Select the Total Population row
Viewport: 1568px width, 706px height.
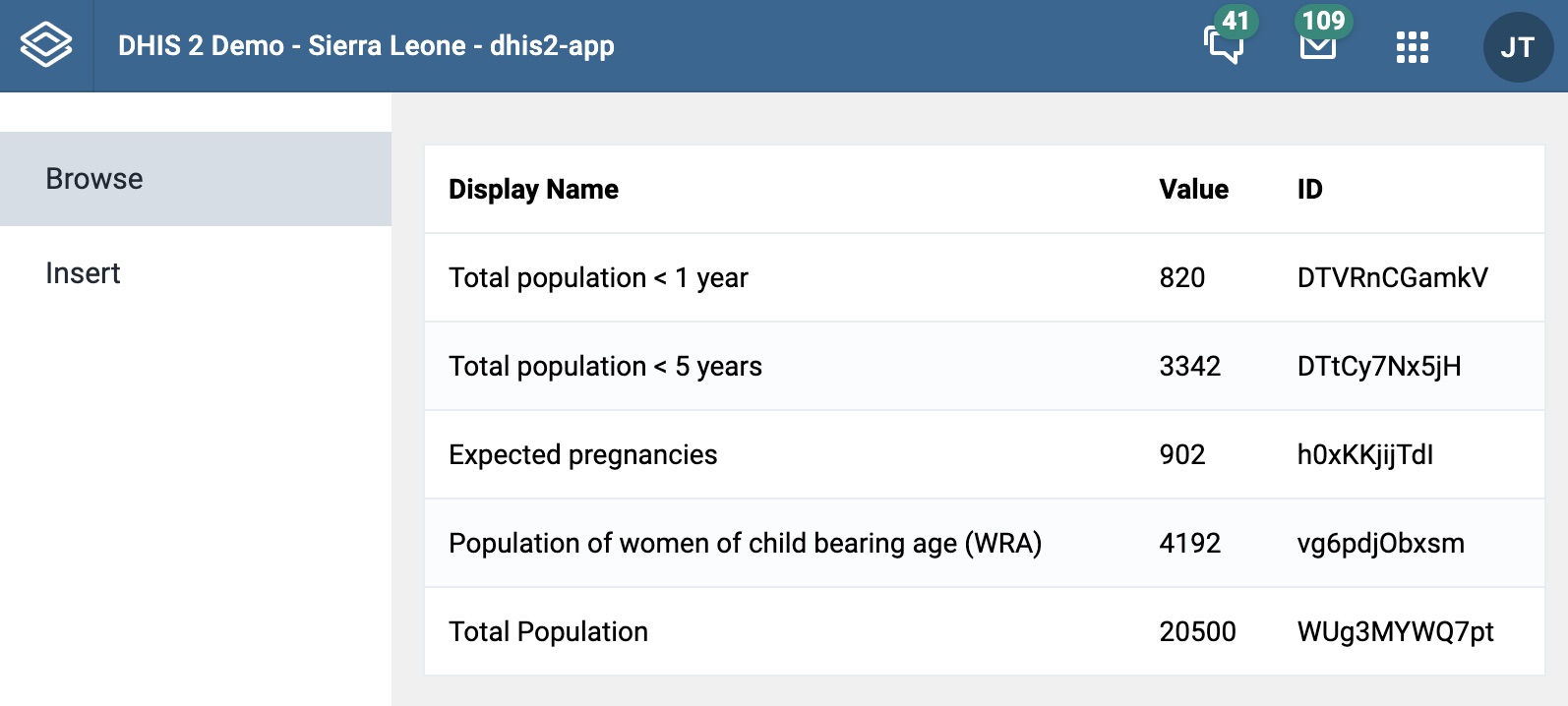point(984,631)
